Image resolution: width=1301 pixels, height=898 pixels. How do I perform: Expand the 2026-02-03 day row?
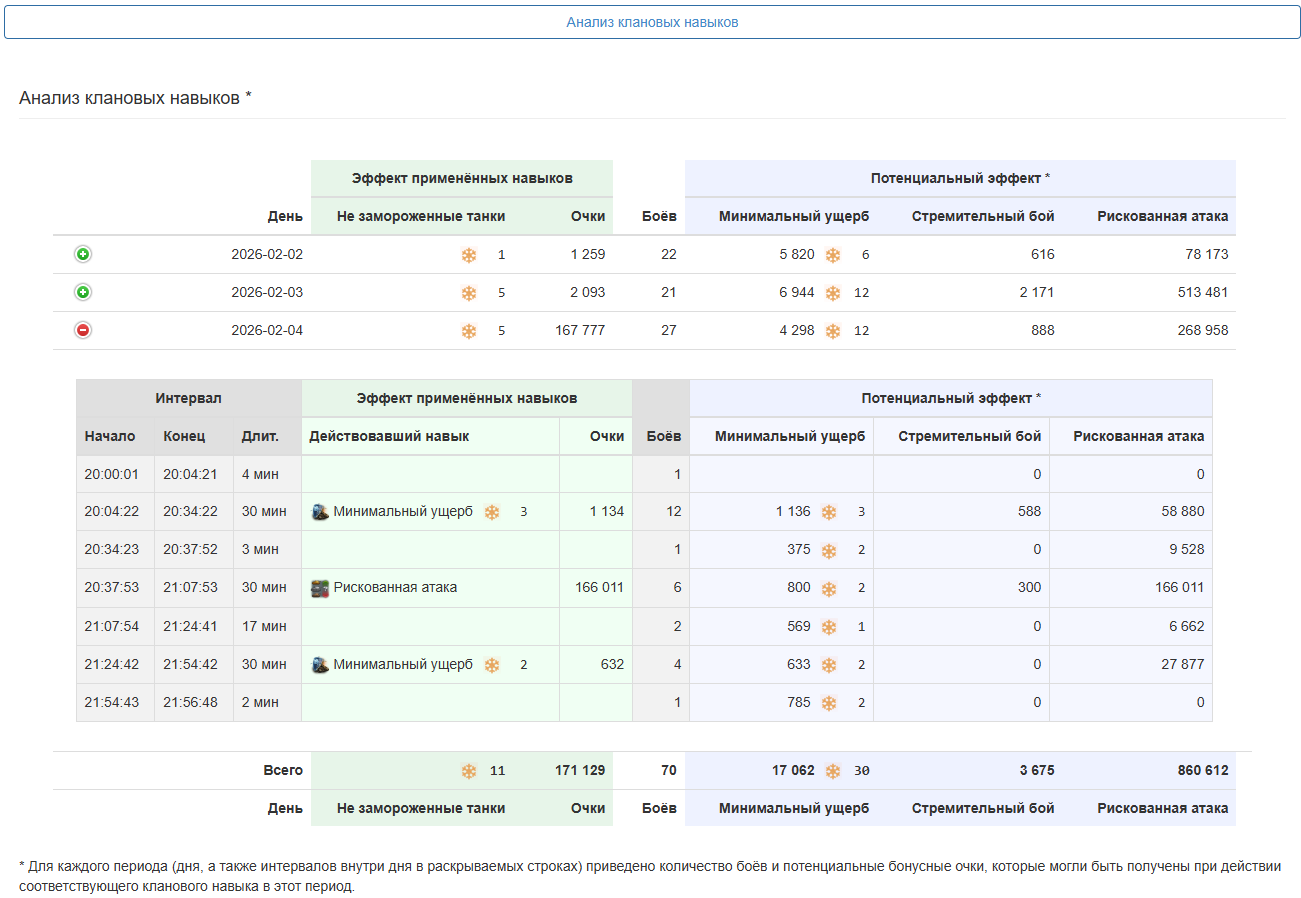[x=83, y=292]
